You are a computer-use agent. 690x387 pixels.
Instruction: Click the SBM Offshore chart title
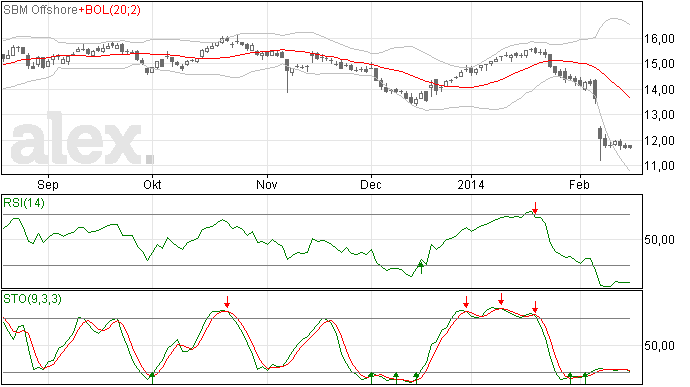pyautogui.click(x=40, y=10)
